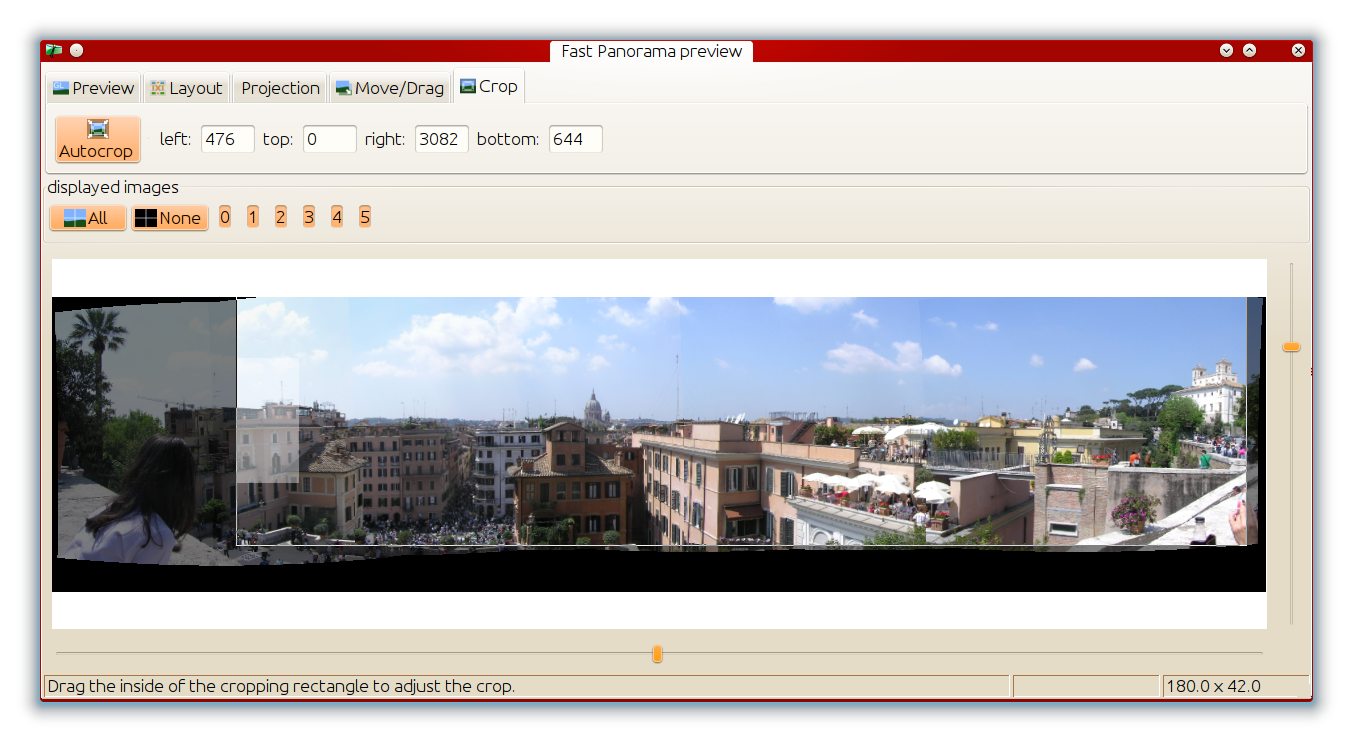The image size is (1353, 742).
Task: Click inside the panorama cropping rectangle
Action: tap(741, 421)
